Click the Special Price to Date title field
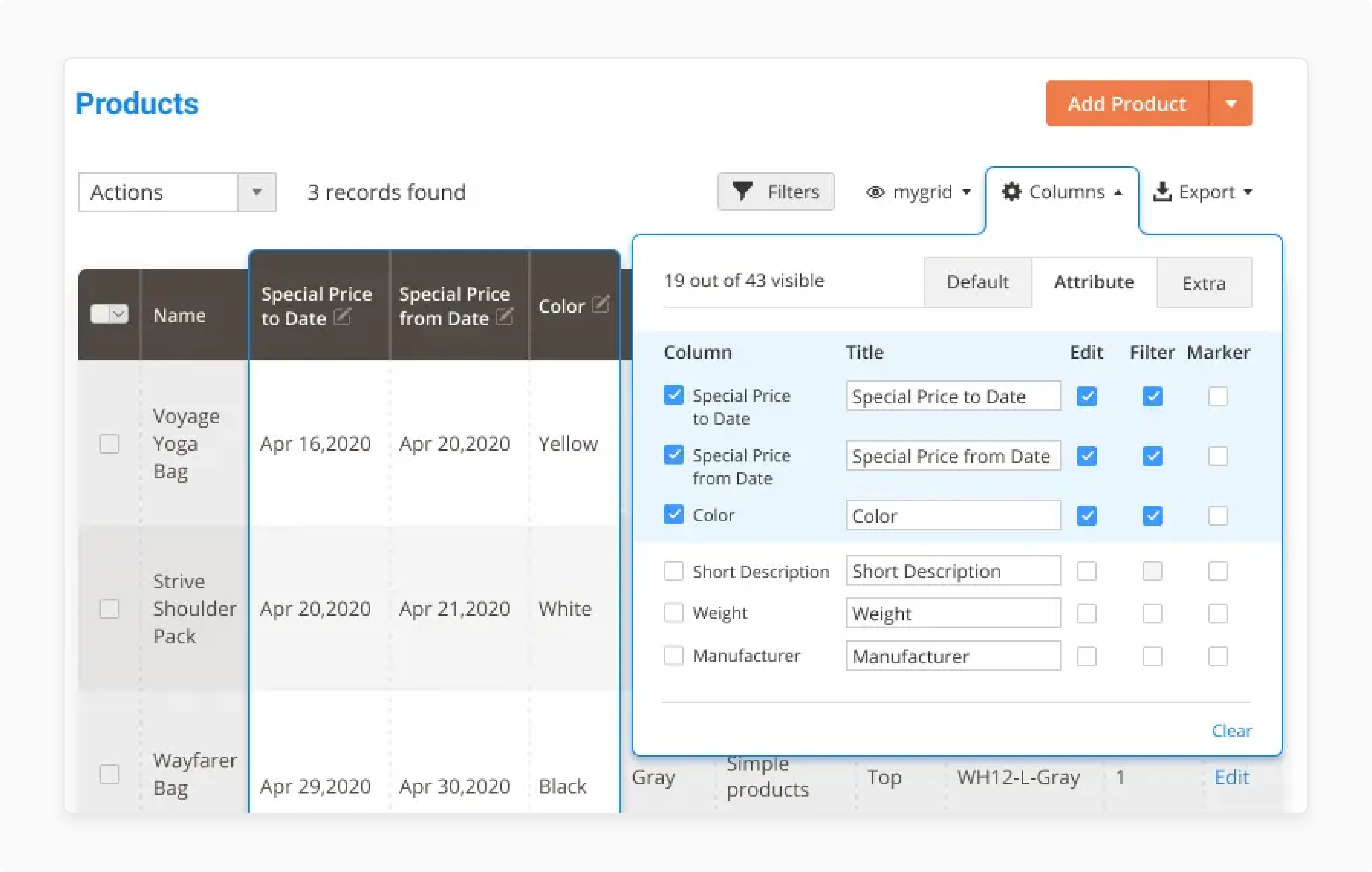The width and height of the screenshot is (1372, 872). coord(953,396)
